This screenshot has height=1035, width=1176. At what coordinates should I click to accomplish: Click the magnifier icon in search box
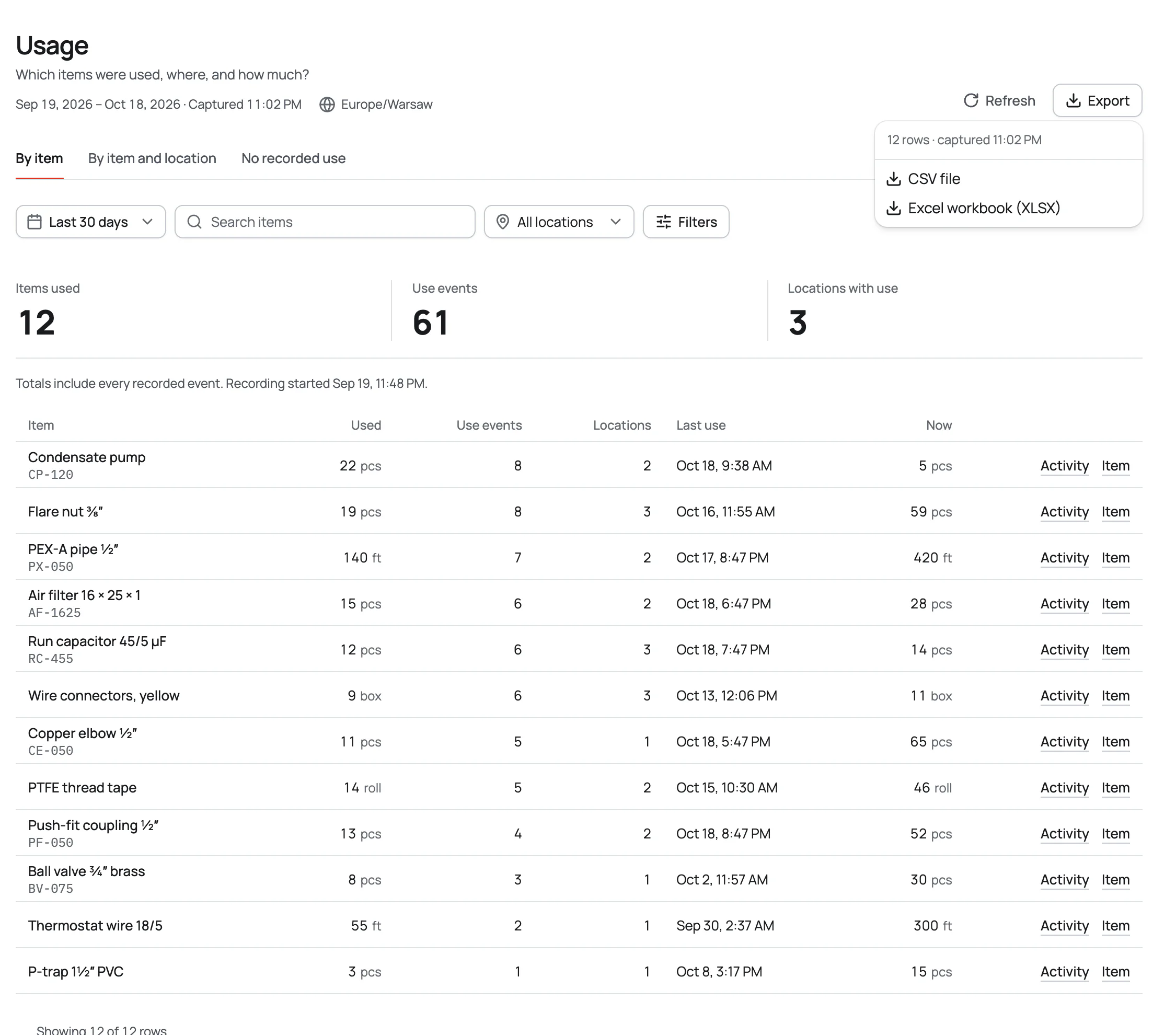point(194,222)
